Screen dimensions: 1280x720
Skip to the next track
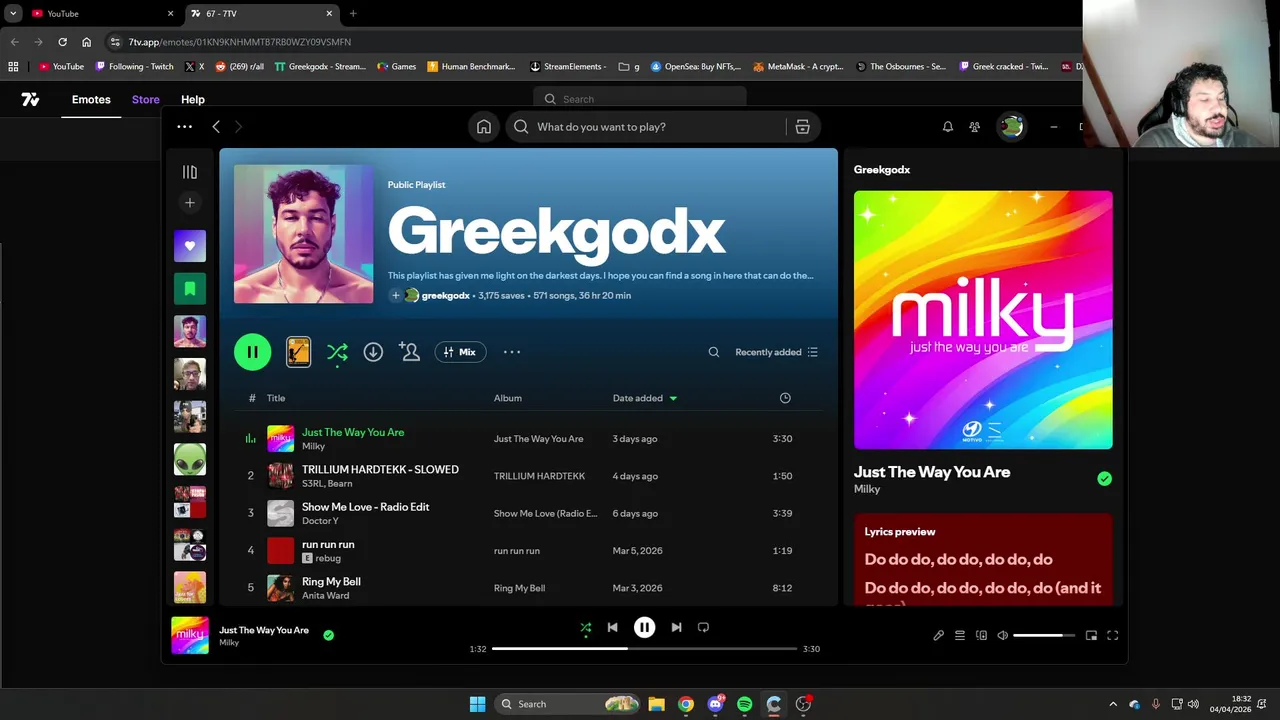[x=676, y=628]
